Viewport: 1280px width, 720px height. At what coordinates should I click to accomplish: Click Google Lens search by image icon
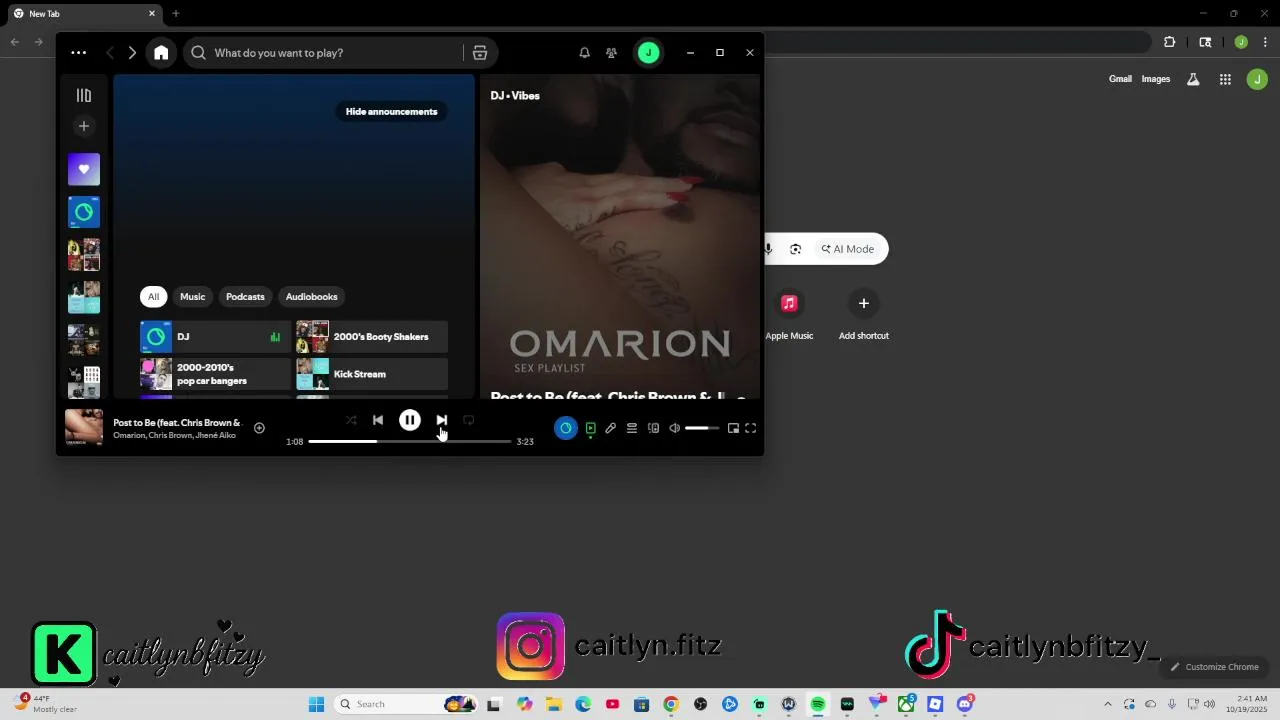click(x=795, y=249)
